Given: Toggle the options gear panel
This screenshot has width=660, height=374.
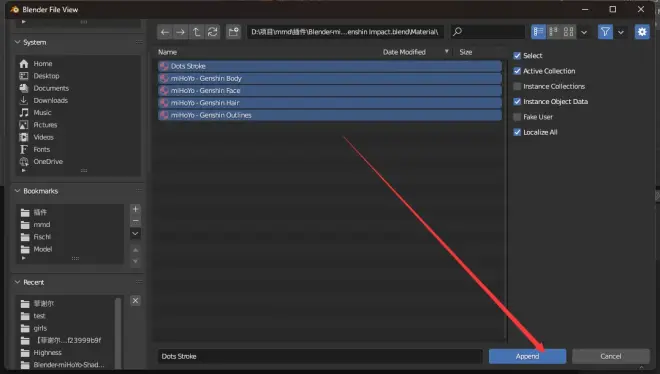Looking at the screenshot, I should click(x=642, y=32).
